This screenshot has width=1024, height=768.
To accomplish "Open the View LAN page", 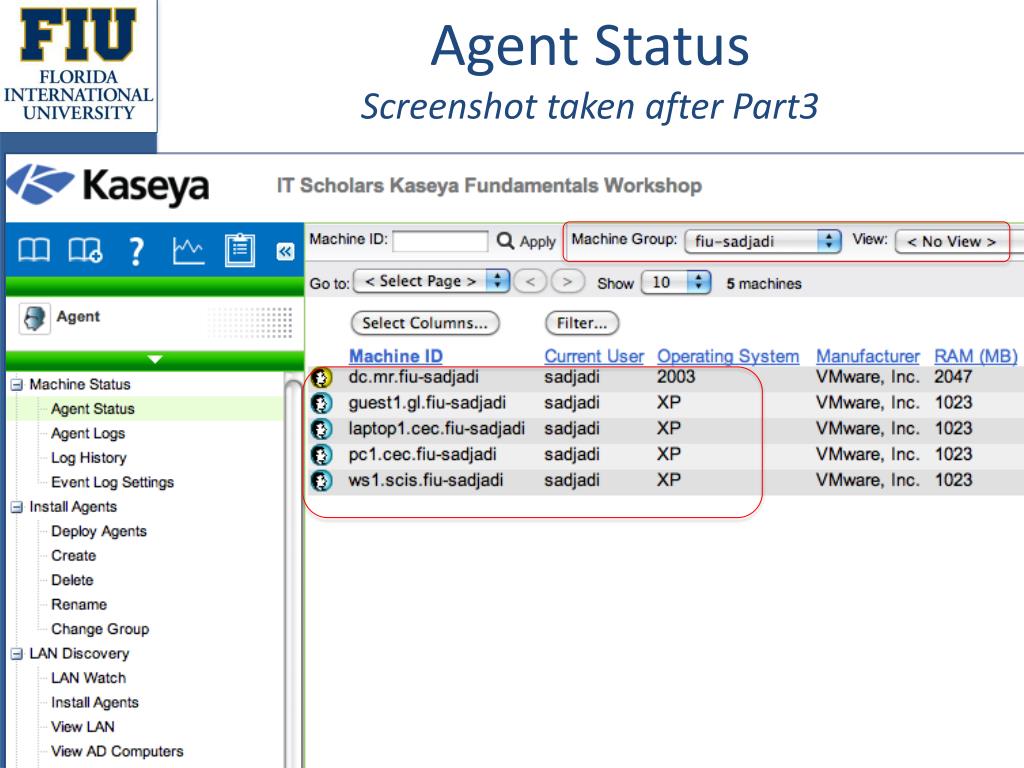I will (83, 727).
